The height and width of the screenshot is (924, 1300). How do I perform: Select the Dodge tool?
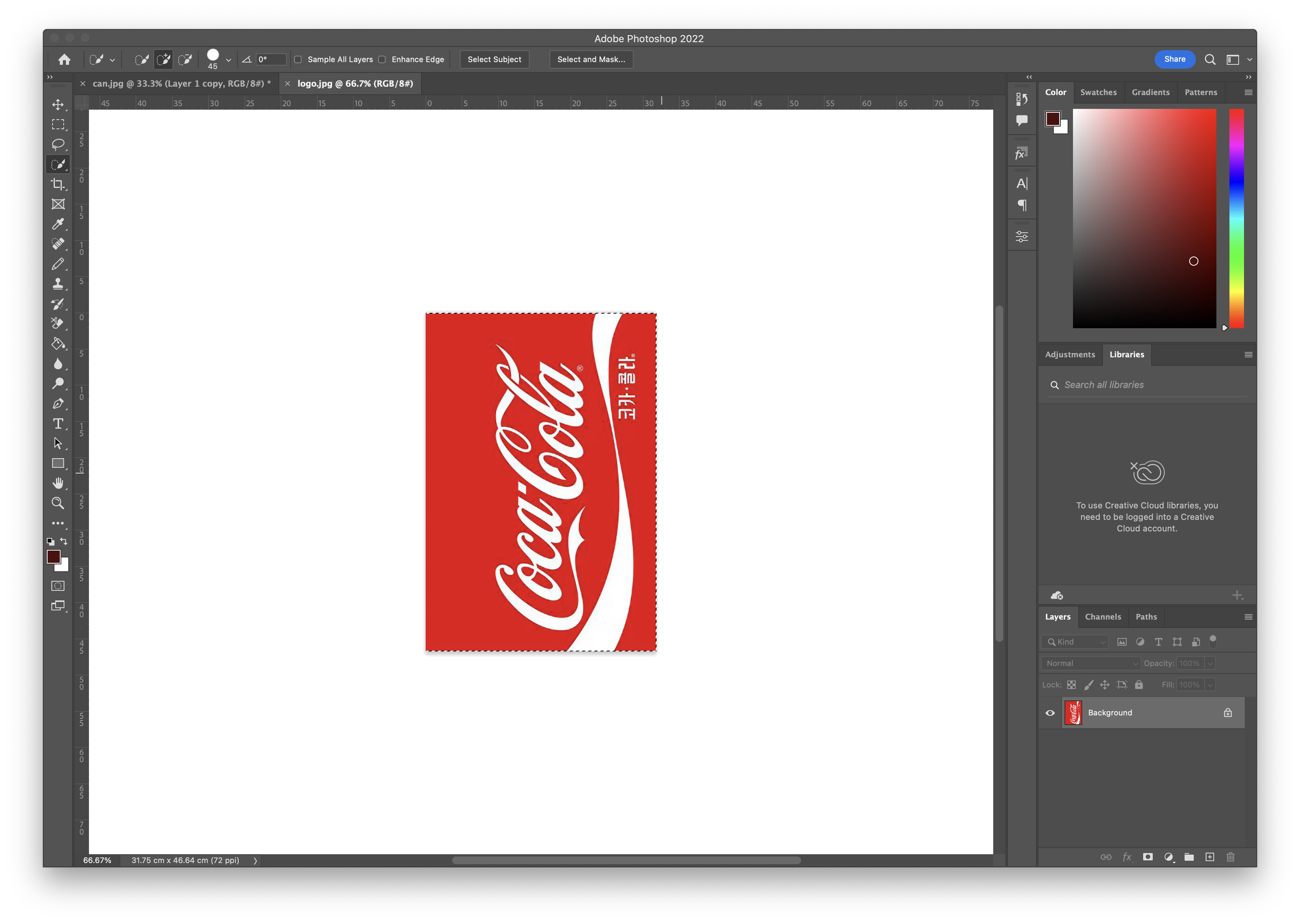[58, 383]
